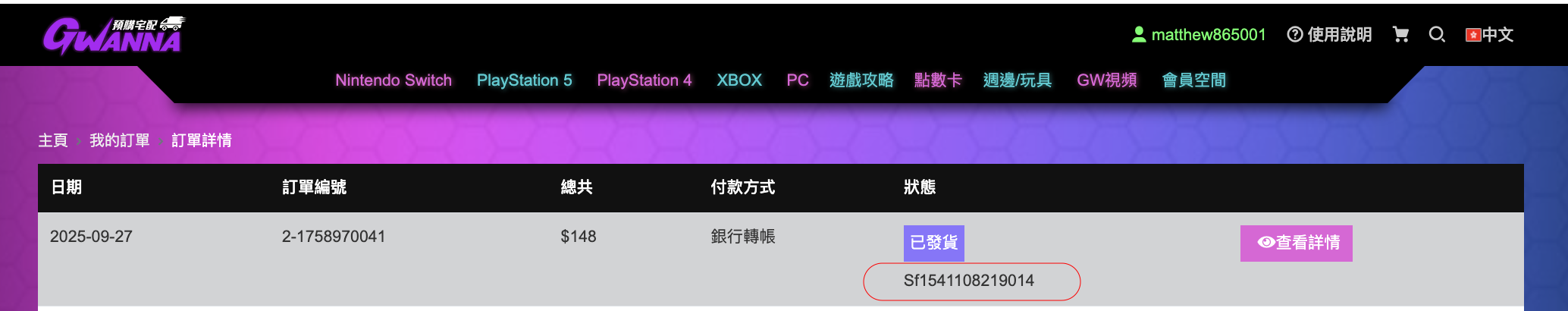This screenshot has height=311, width=1568.
Task: Go back to 我的訂單 breadcrumb
Action: [x=119, y=140]
